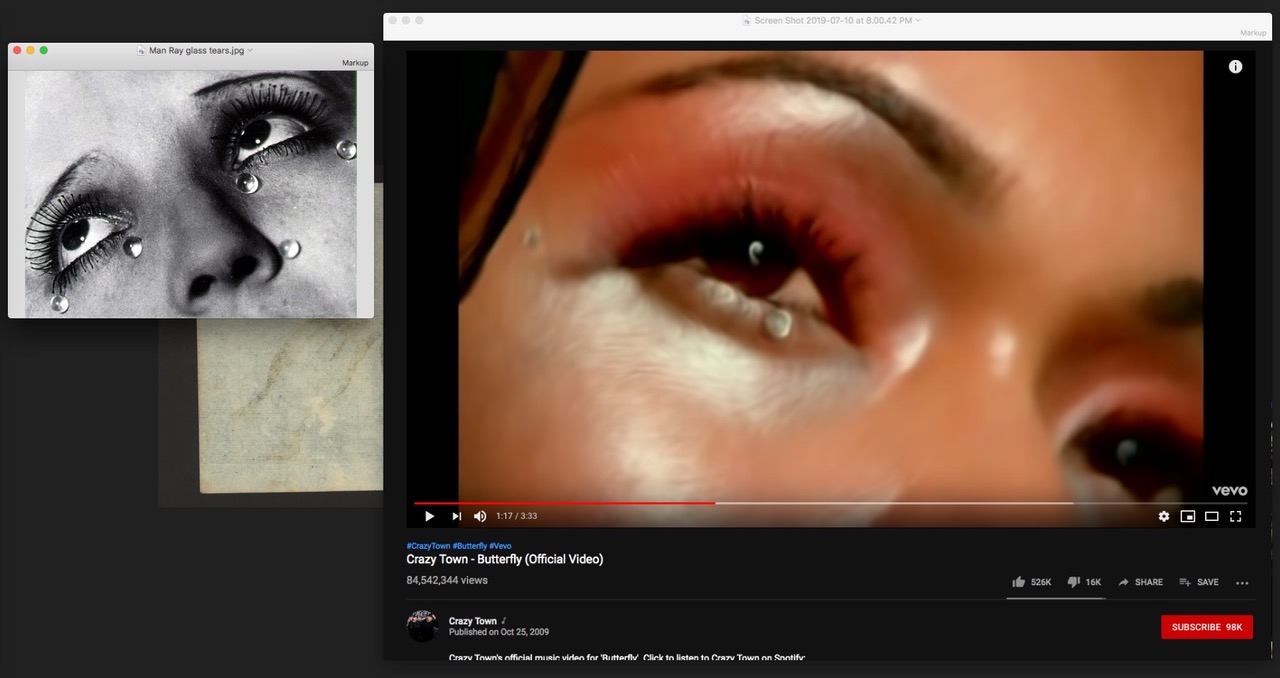1280x678 pixels.
Task: Open the three-dot more actions menu
Action: click(x=1242, y=583)
